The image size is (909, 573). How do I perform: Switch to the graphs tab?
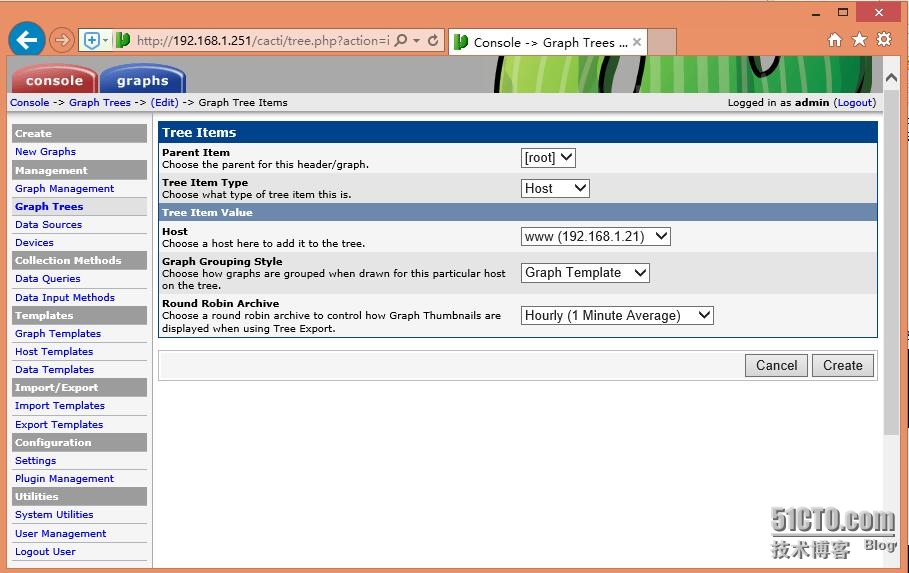coord(143,80)
